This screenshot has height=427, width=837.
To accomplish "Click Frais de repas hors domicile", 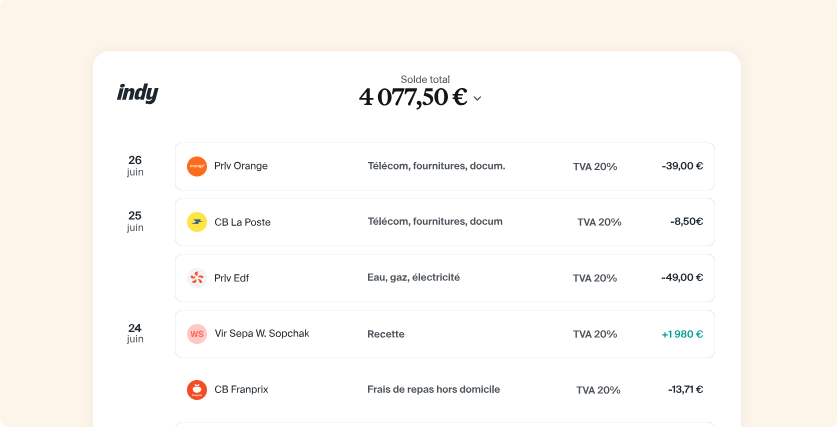I will (x=433, y=390).
